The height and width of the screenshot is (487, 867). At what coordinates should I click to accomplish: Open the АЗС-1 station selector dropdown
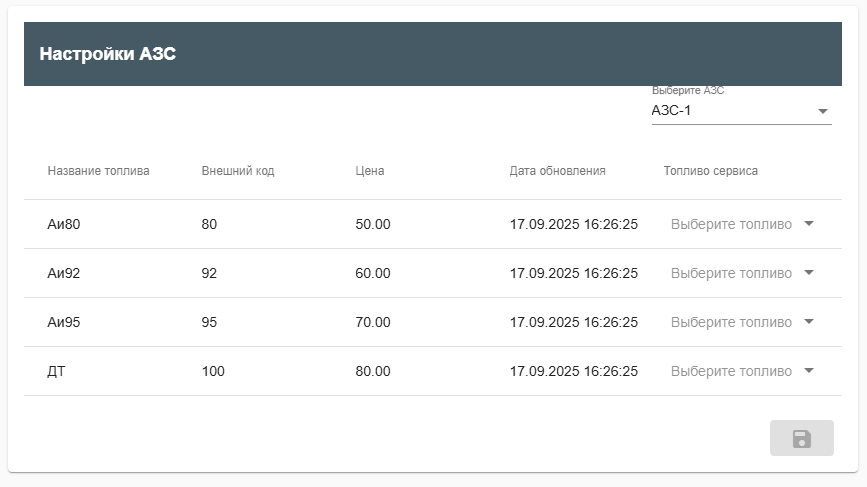click(741, 111)
